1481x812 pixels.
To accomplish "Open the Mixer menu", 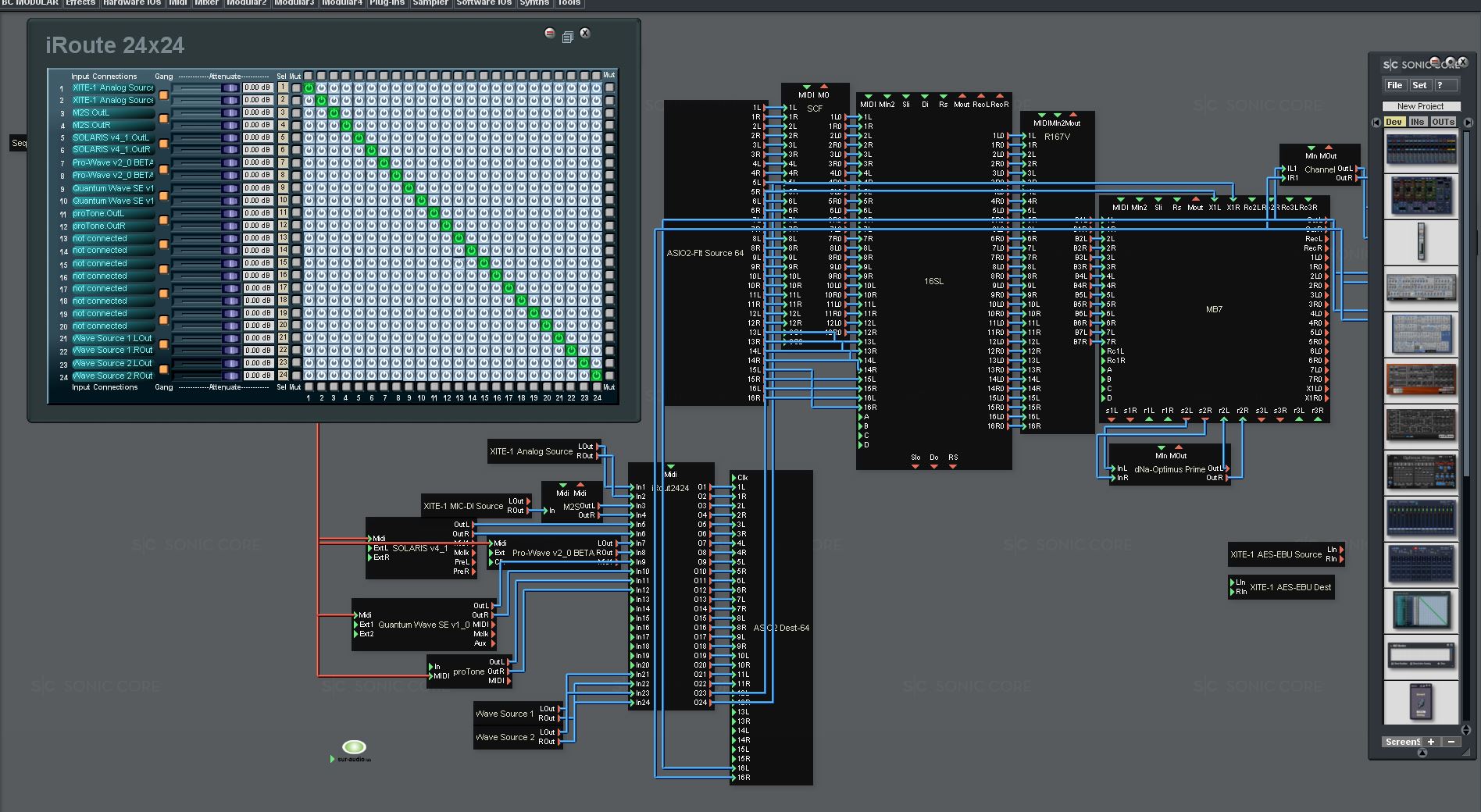I will pos(206,3).
